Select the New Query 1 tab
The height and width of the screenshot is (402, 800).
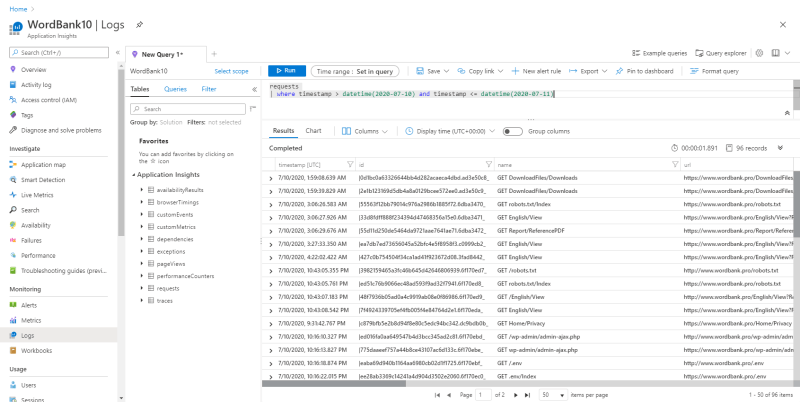tap(166, 55)
